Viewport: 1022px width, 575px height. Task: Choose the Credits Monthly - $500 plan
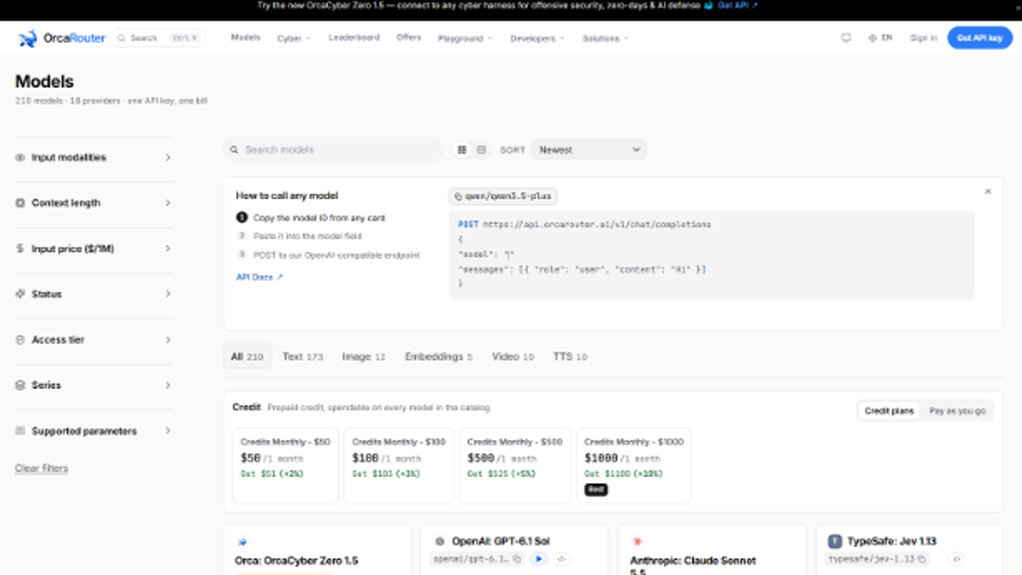515,465
